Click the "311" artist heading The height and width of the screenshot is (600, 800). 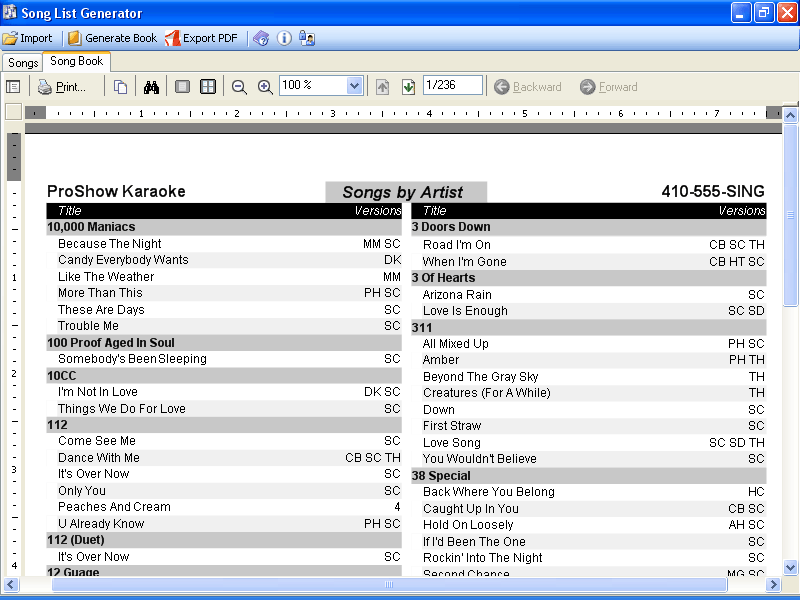tap(422, 328)
